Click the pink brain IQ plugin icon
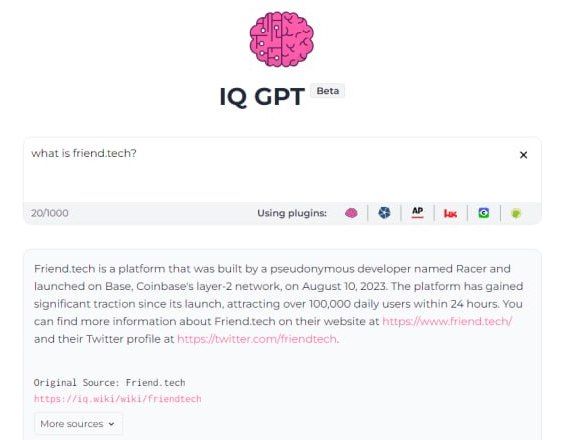 (351, 213)
